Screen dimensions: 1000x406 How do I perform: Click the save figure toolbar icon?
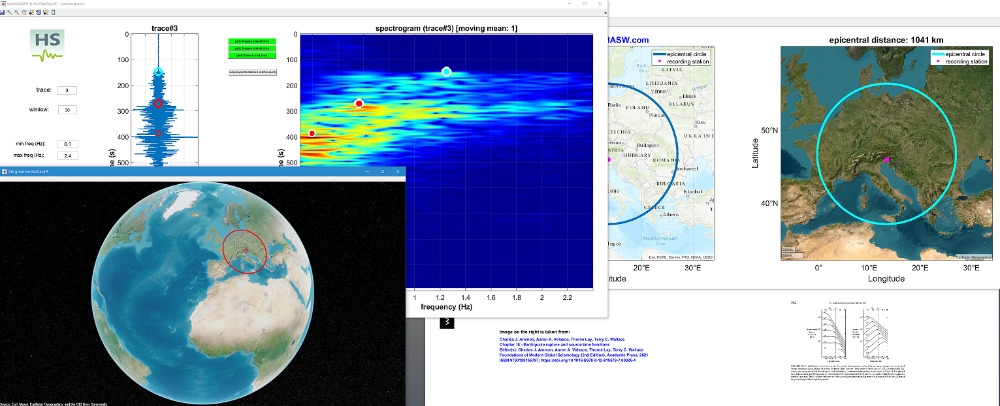[3, 12]
